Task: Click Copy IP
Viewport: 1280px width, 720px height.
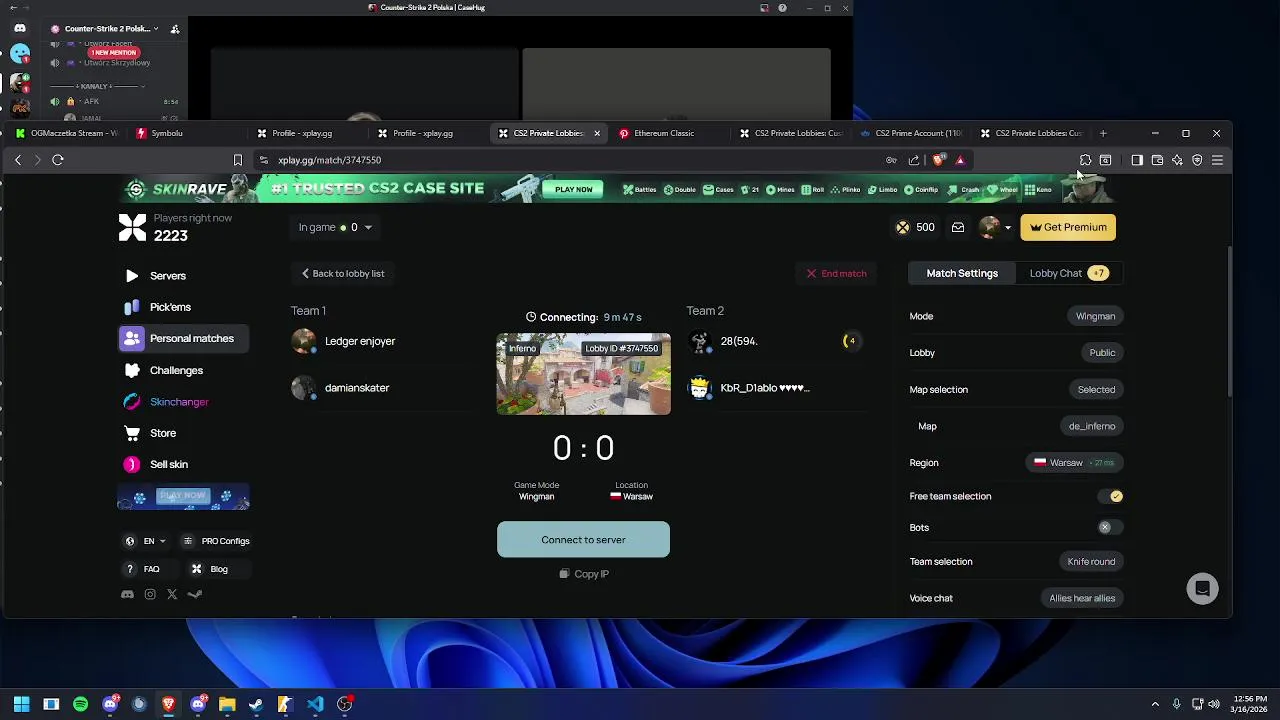Action: coord(584,574)
